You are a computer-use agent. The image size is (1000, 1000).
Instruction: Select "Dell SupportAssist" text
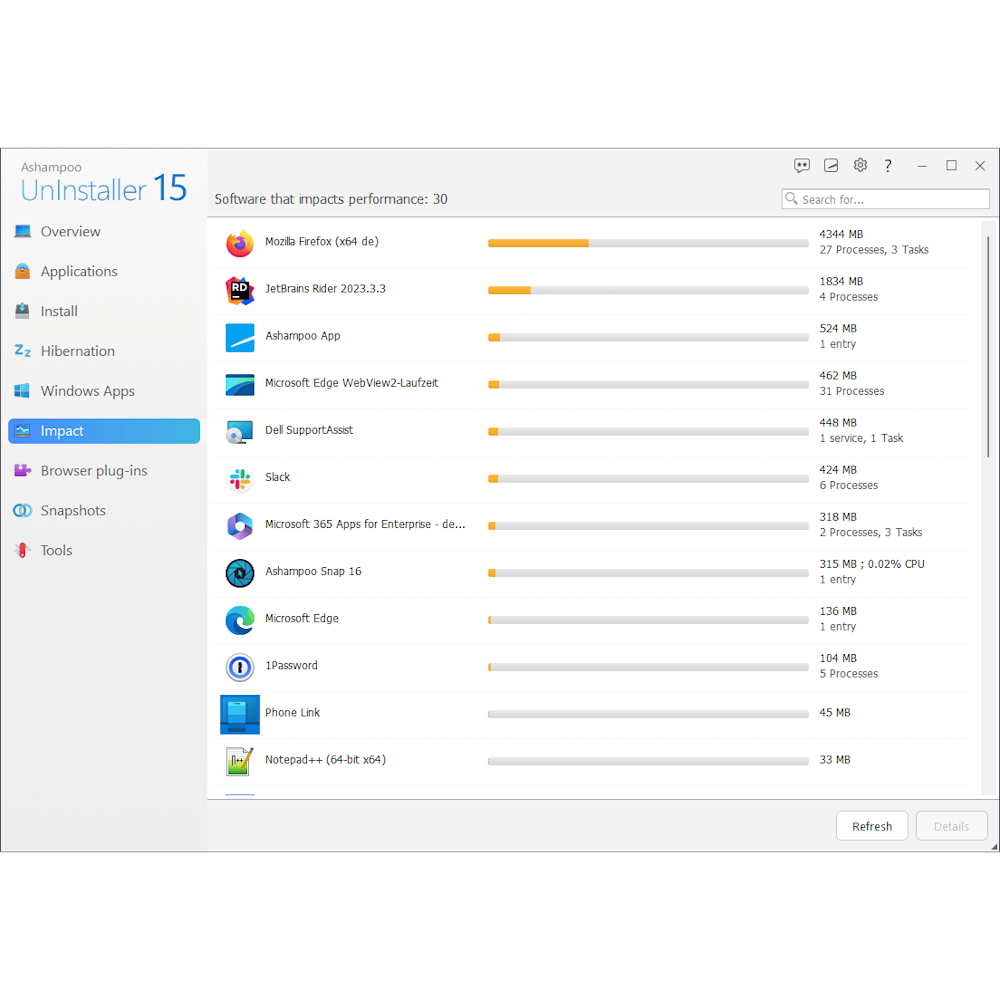click(x=309, y=430)
